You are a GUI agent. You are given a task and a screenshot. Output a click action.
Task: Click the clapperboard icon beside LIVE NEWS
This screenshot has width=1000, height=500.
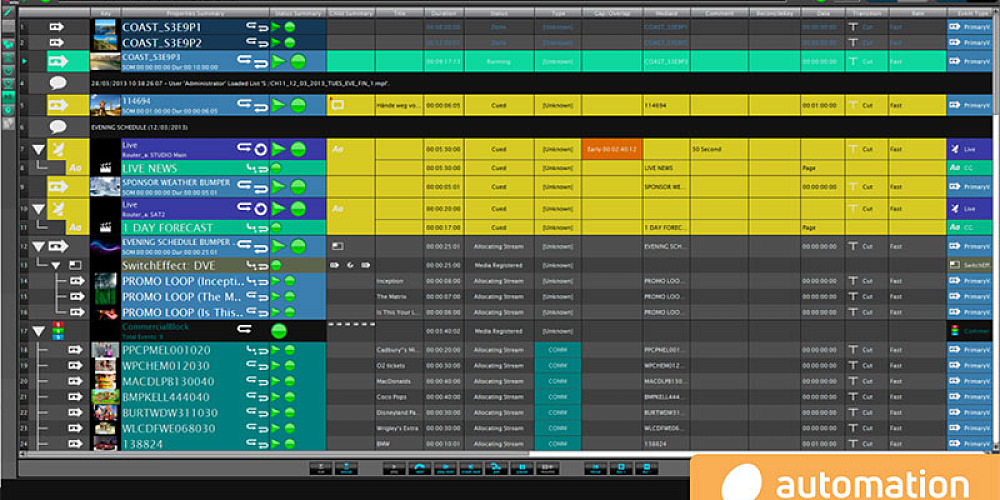(104, 169)
